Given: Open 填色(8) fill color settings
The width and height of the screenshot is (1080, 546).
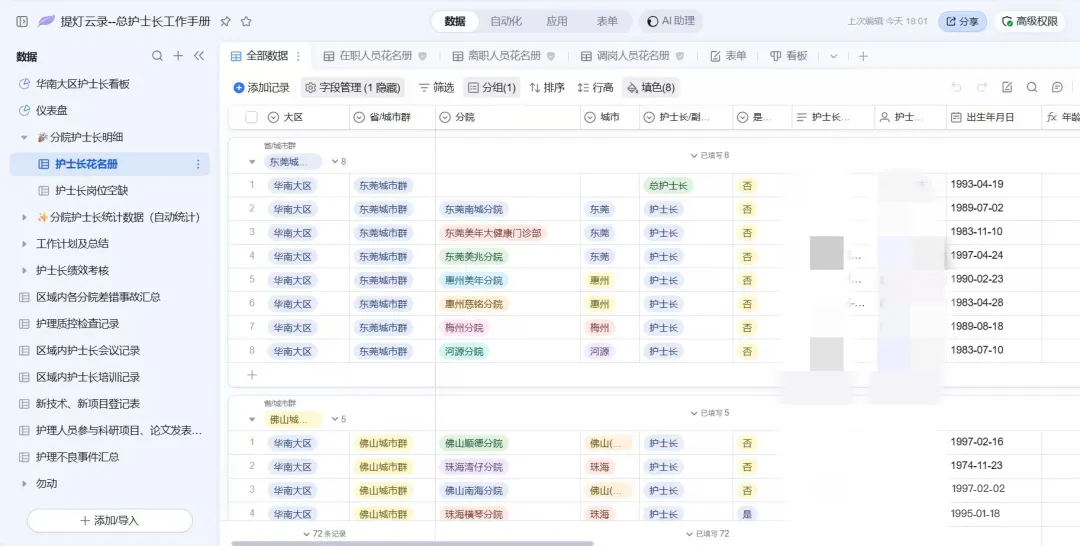Looking at the screenshot, I should click(x=650, y=88).
